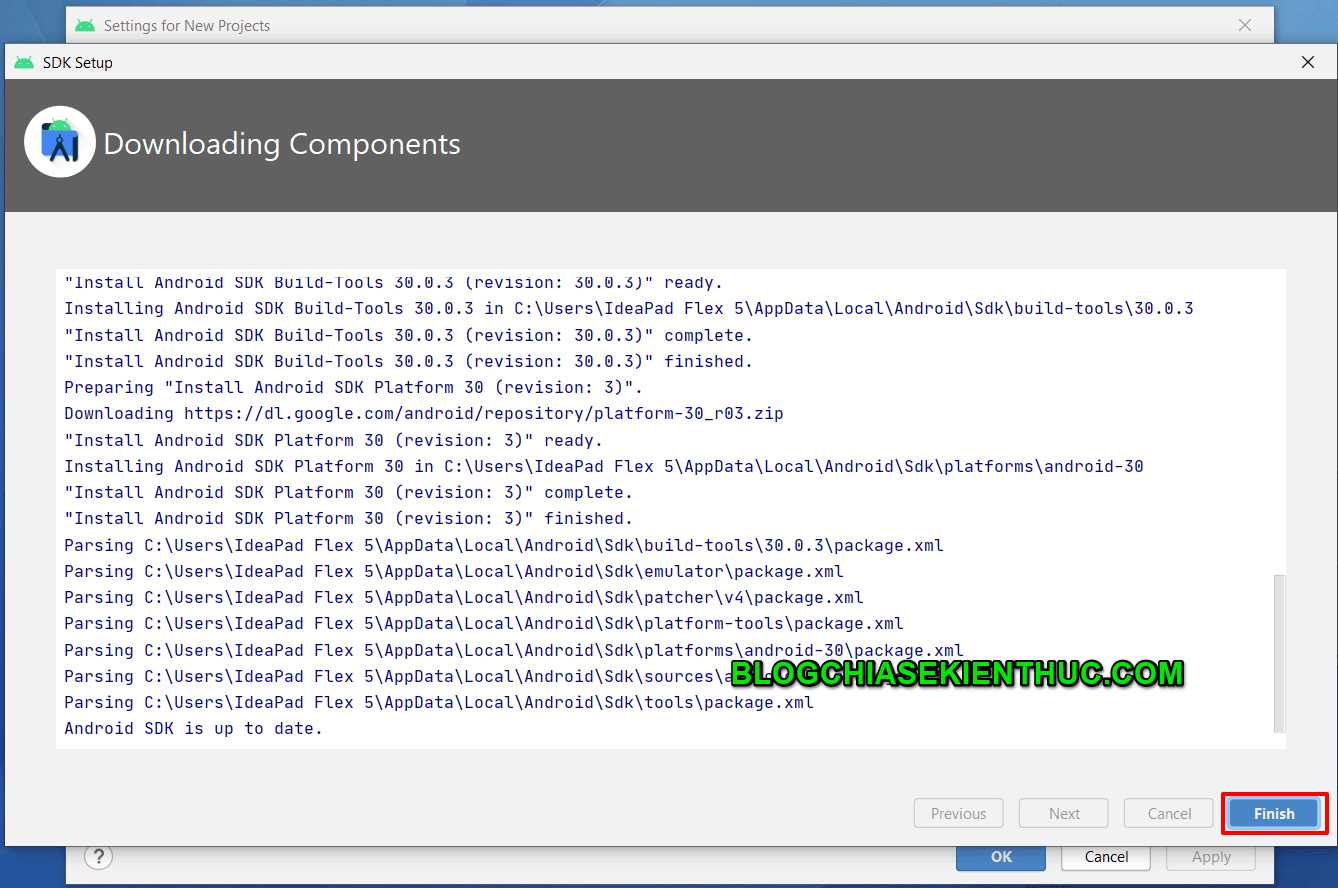Click the Android Studio logo in header
The image size is (1338, 888).
click(x=60, y=142)
